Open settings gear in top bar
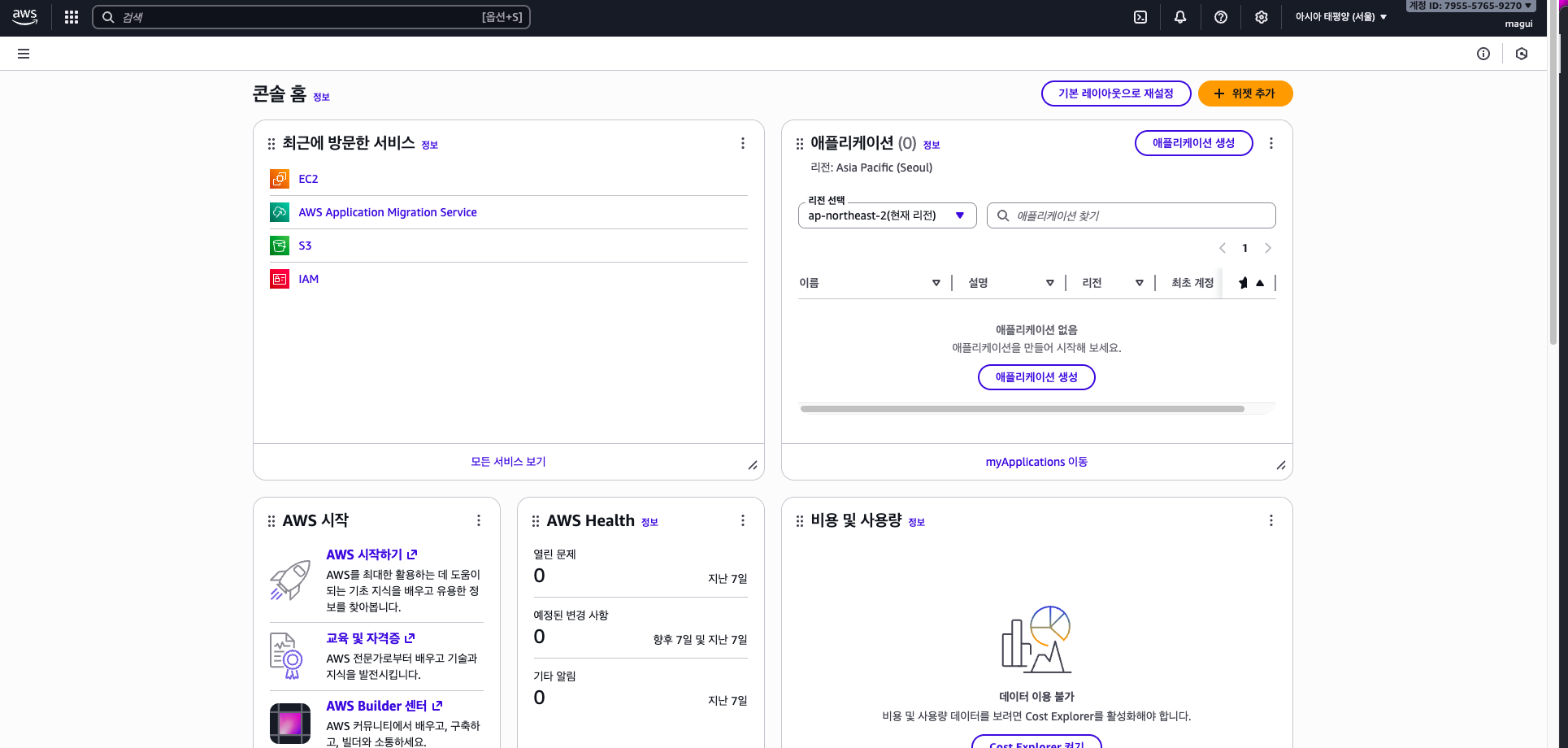1568x748 pixels. coord(1262,17)
